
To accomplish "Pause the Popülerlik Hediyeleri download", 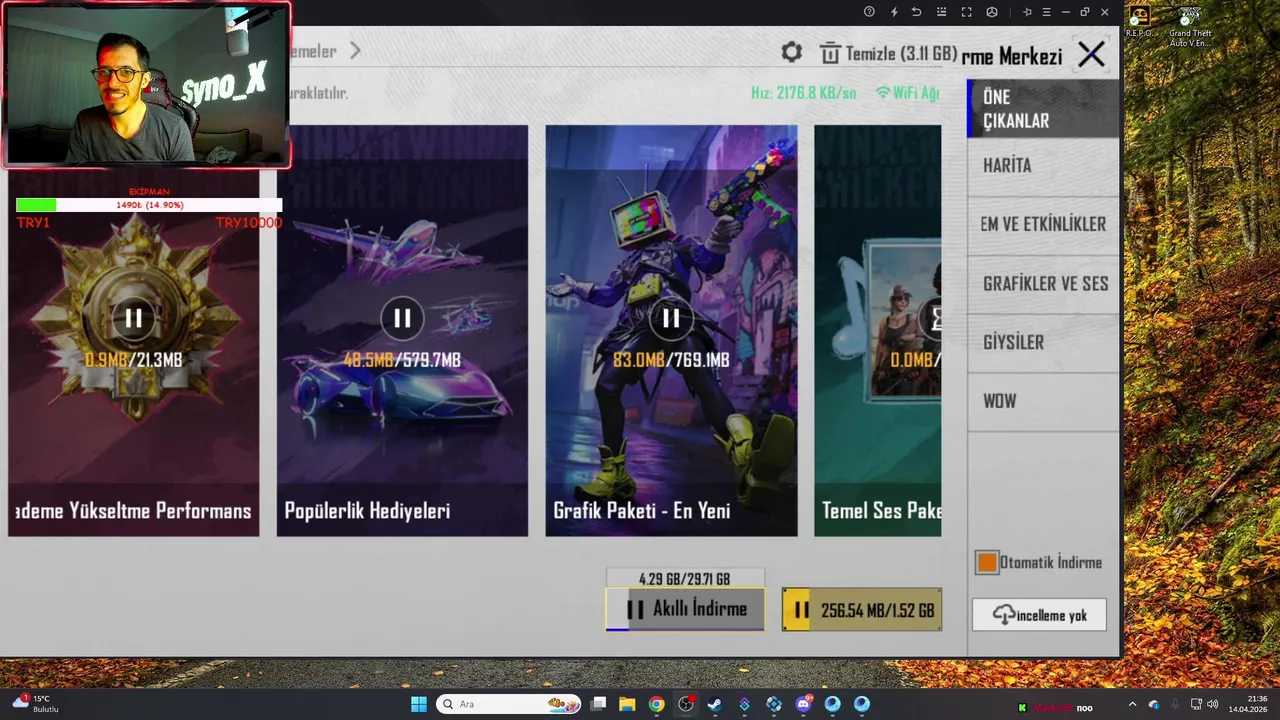I will (x=402, y=318).
